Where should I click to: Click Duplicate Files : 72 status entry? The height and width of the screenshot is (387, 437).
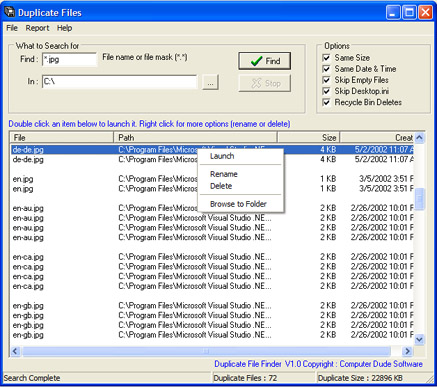[245, 378]
